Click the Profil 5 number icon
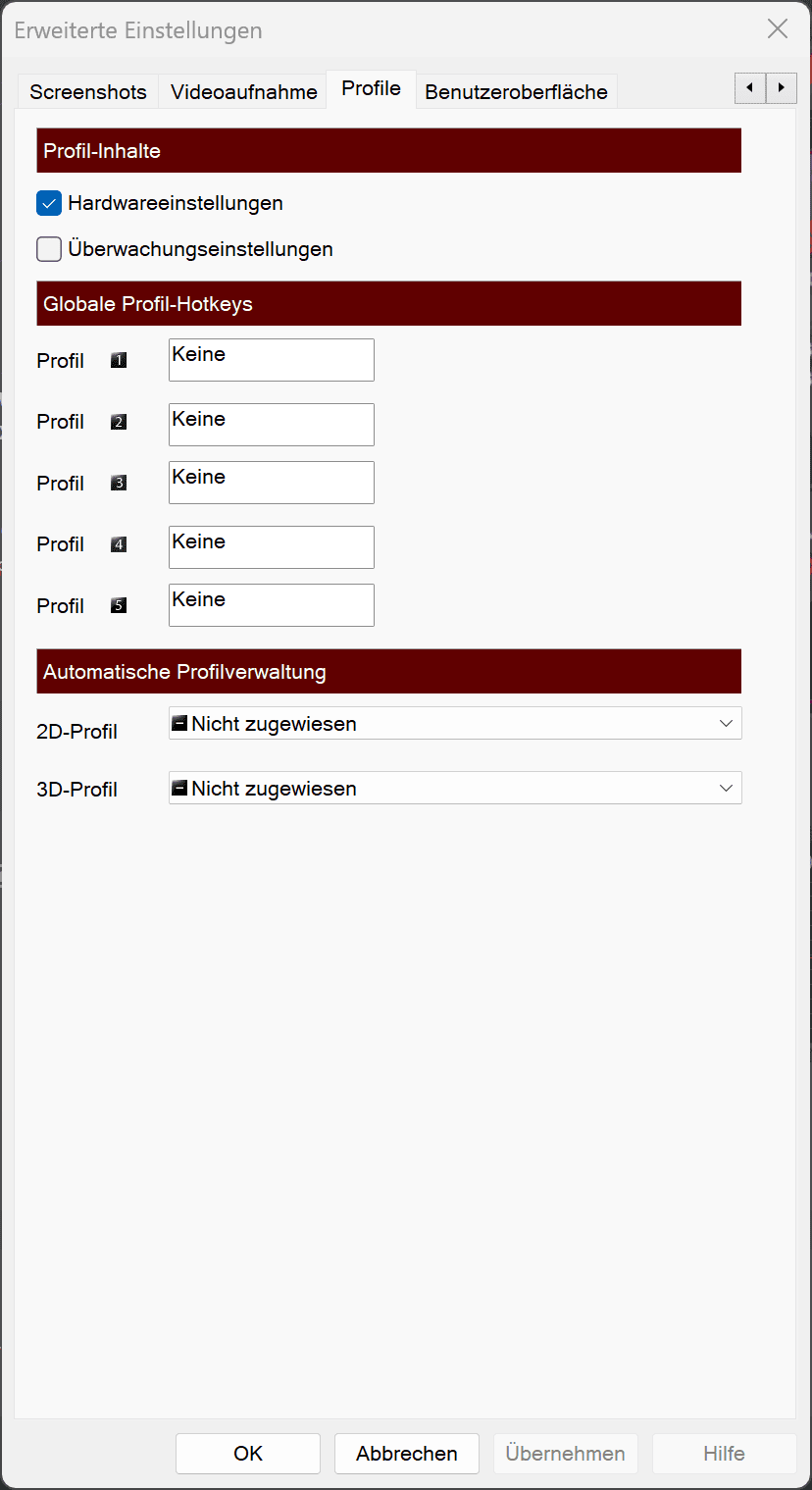The width and height of the screenshot is (812, 1490). pos(119,606)
